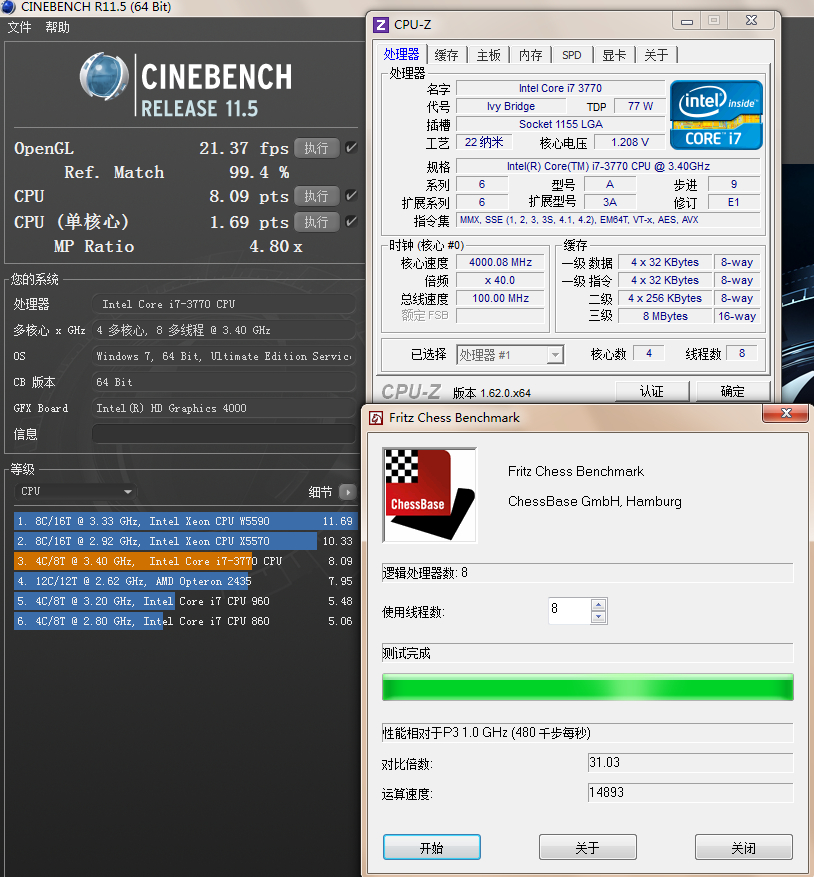Click the 认证 button in CPU-Z
The image size is (814, 877).
click(x=652, y=391)
